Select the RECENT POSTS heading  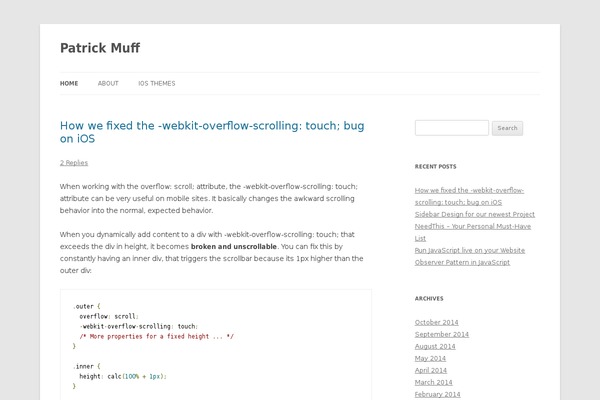click(x=435, y=167)
